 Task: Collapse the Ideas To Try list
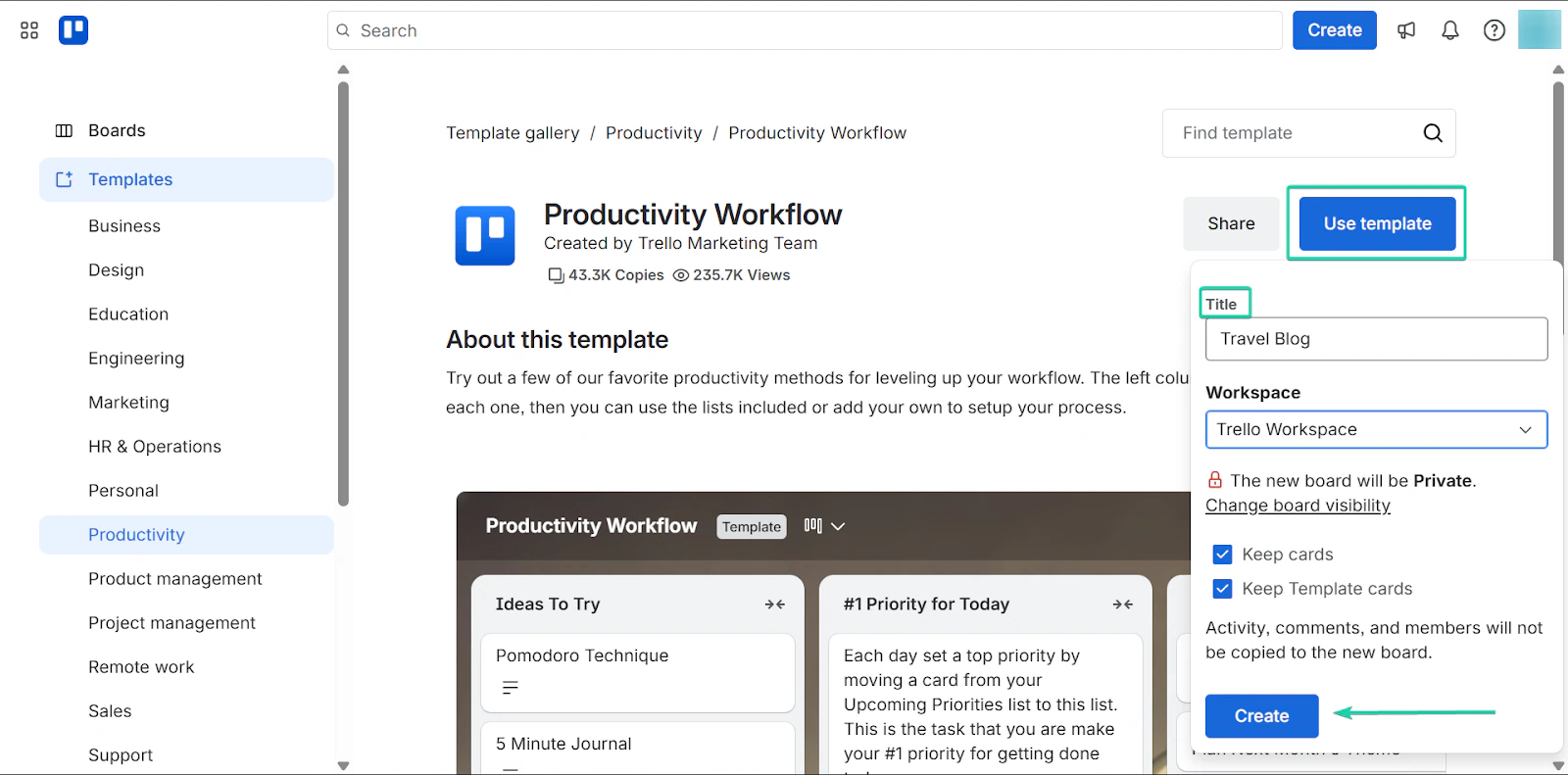pos(775,605)
